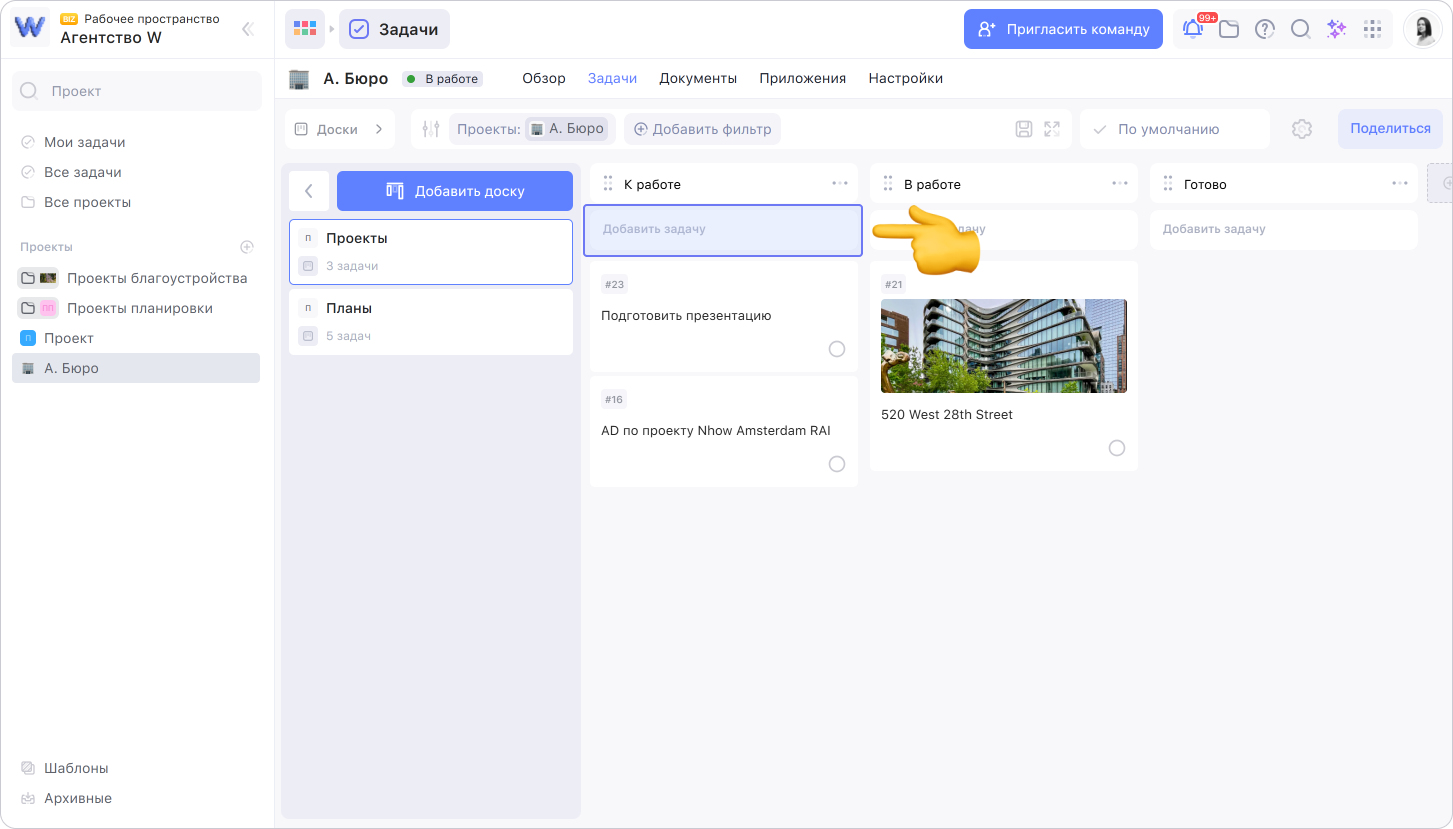Open the К работе column options menu

tap(839, 184)
